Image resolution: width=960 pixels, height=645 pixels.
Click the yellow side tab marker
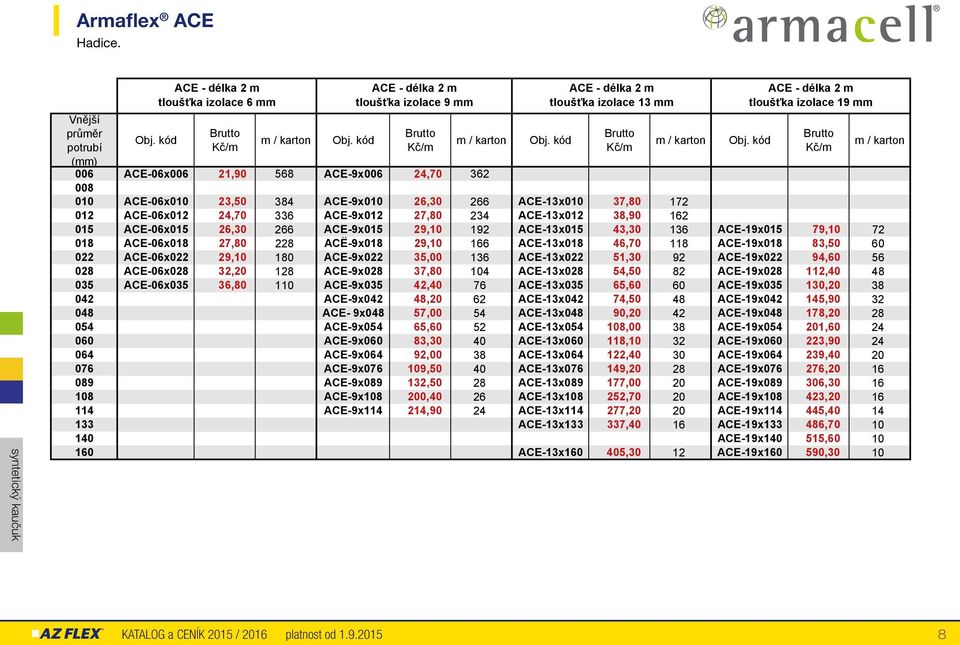point(11,369)
